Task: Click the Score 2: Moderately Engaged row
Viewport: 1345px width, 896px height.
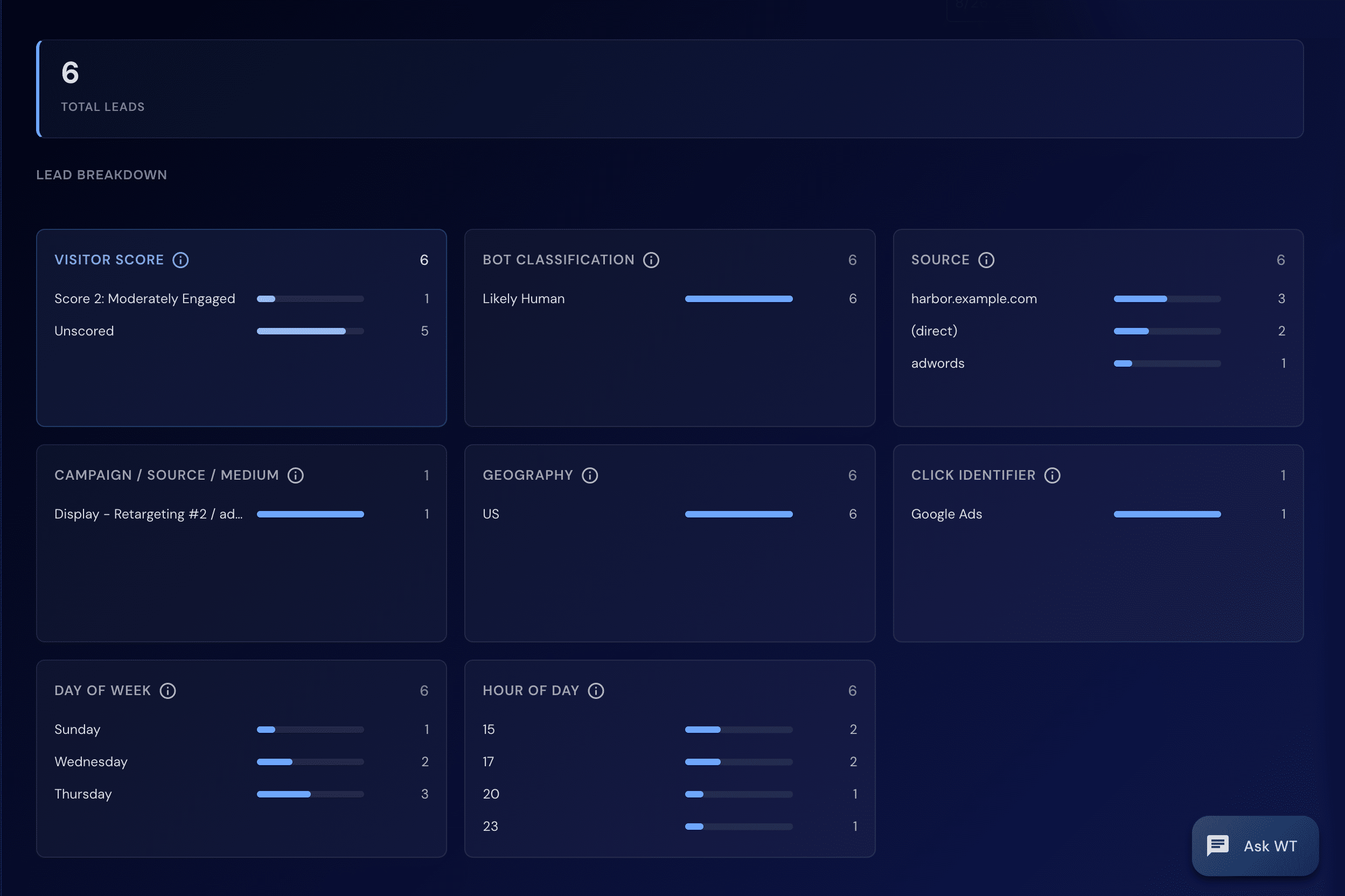Action: (x=241, y=299)
